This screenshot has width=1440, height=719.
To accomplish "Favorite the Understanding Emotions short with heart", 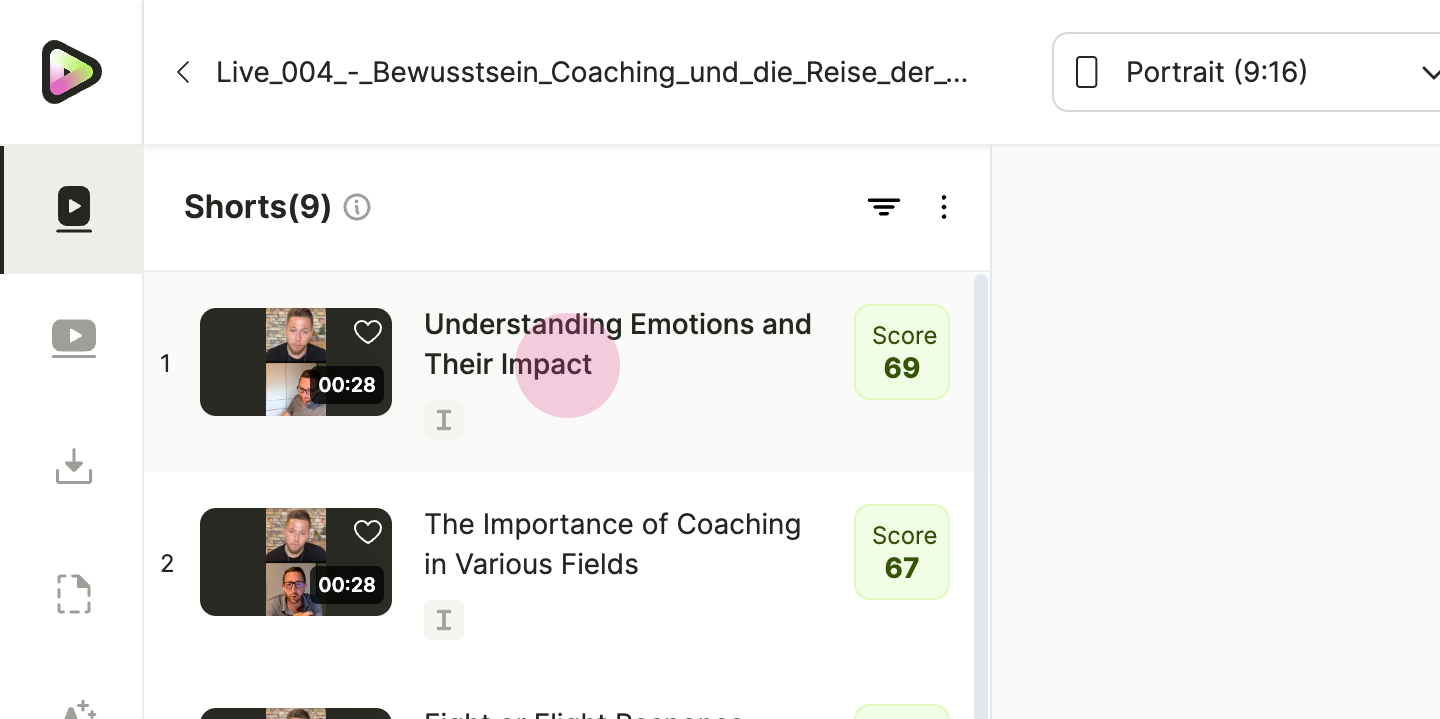I will pyautogui.click(x=368, y=332).
